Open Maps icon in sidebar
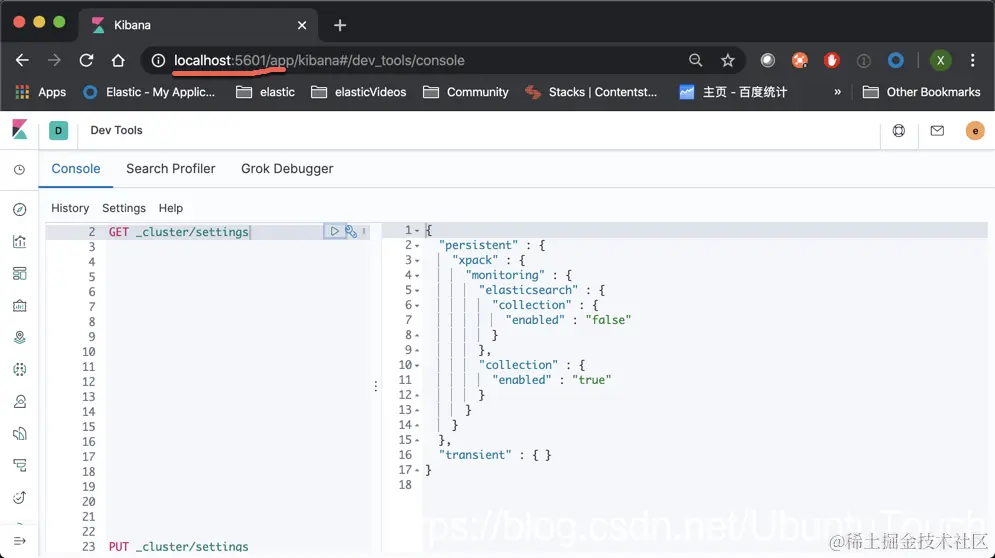 coord(20,337)
